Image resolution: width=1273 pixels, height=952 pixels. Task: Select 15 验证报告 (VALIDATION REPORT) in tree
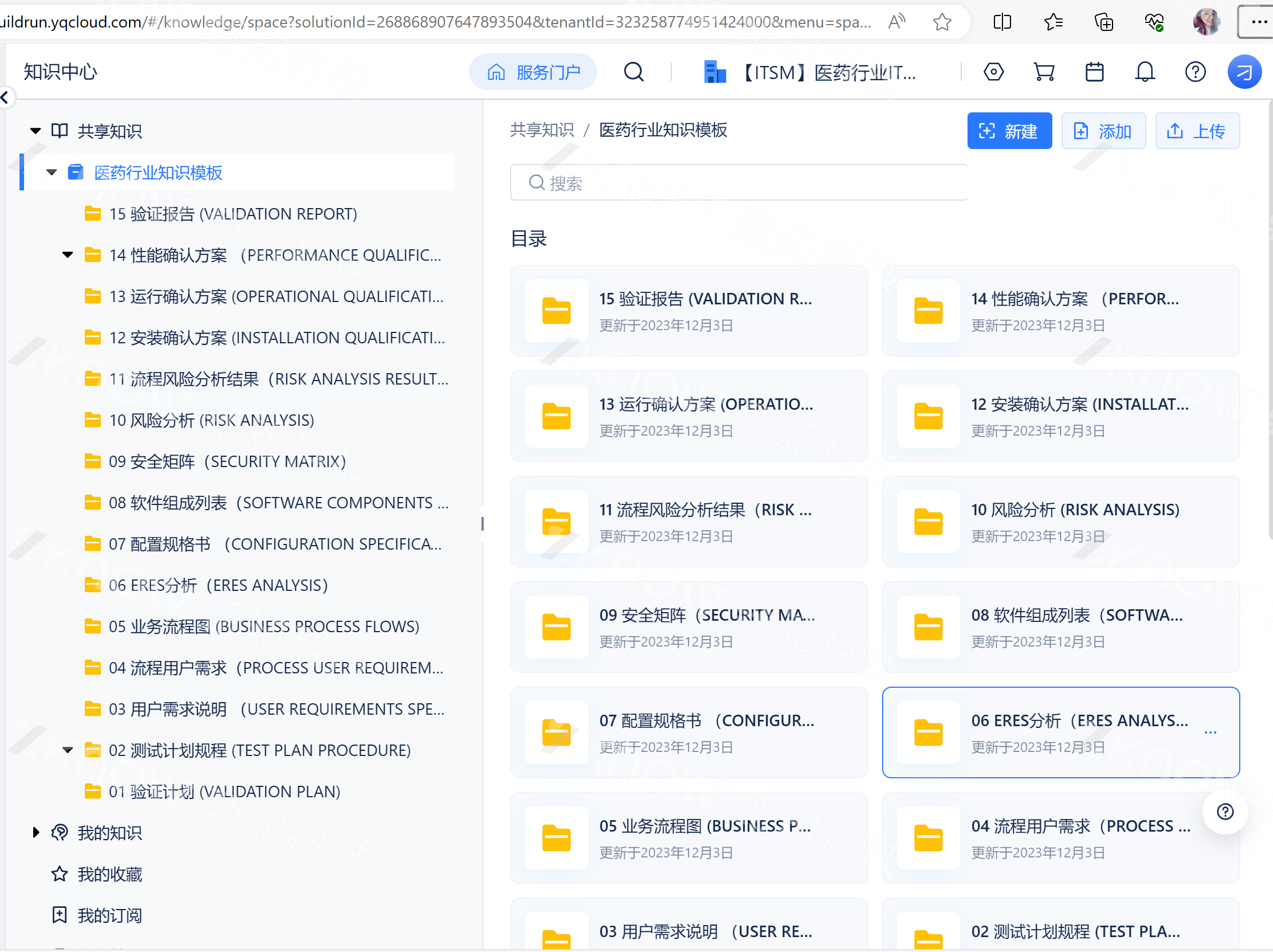tap(233, 214)
